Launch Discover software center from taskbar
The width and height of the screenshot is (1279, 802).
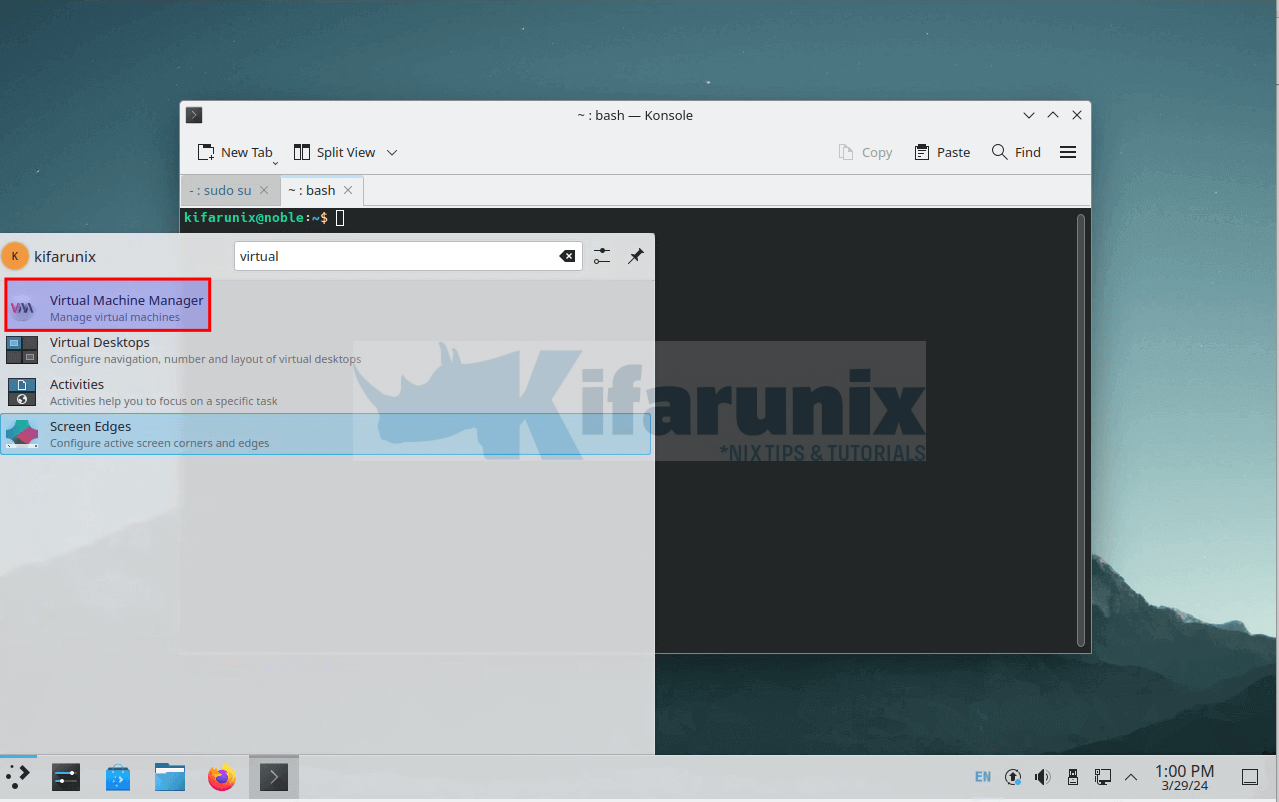pos(118,776)
